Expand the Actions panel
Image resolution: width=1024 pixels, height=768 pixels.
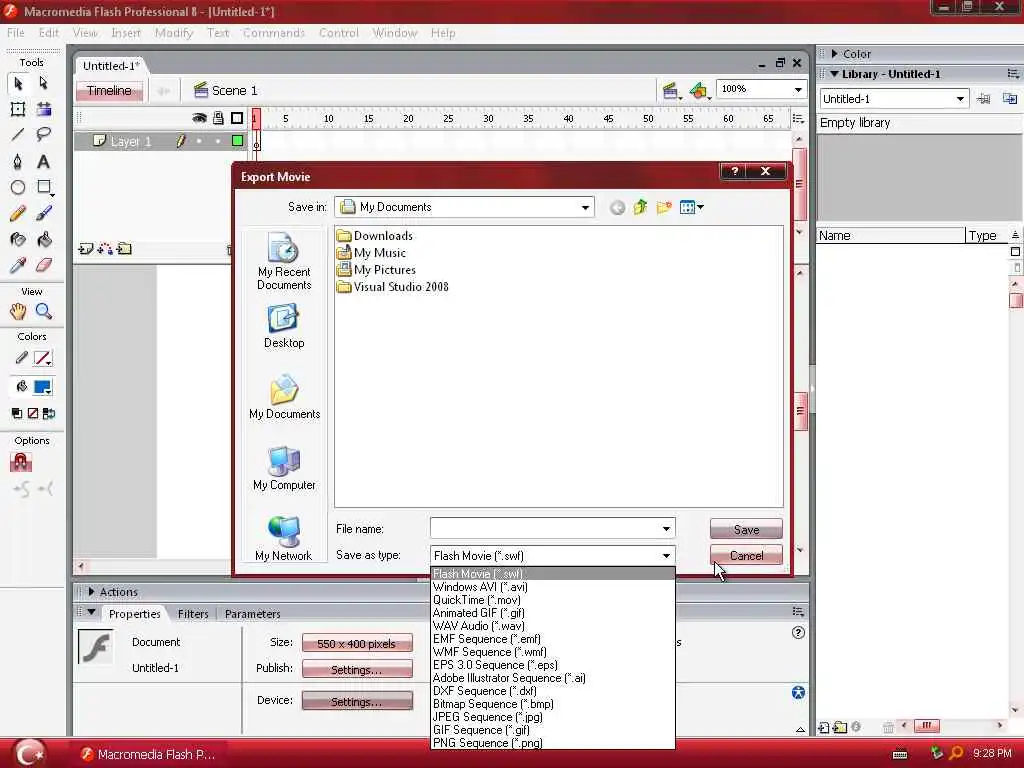91,592
